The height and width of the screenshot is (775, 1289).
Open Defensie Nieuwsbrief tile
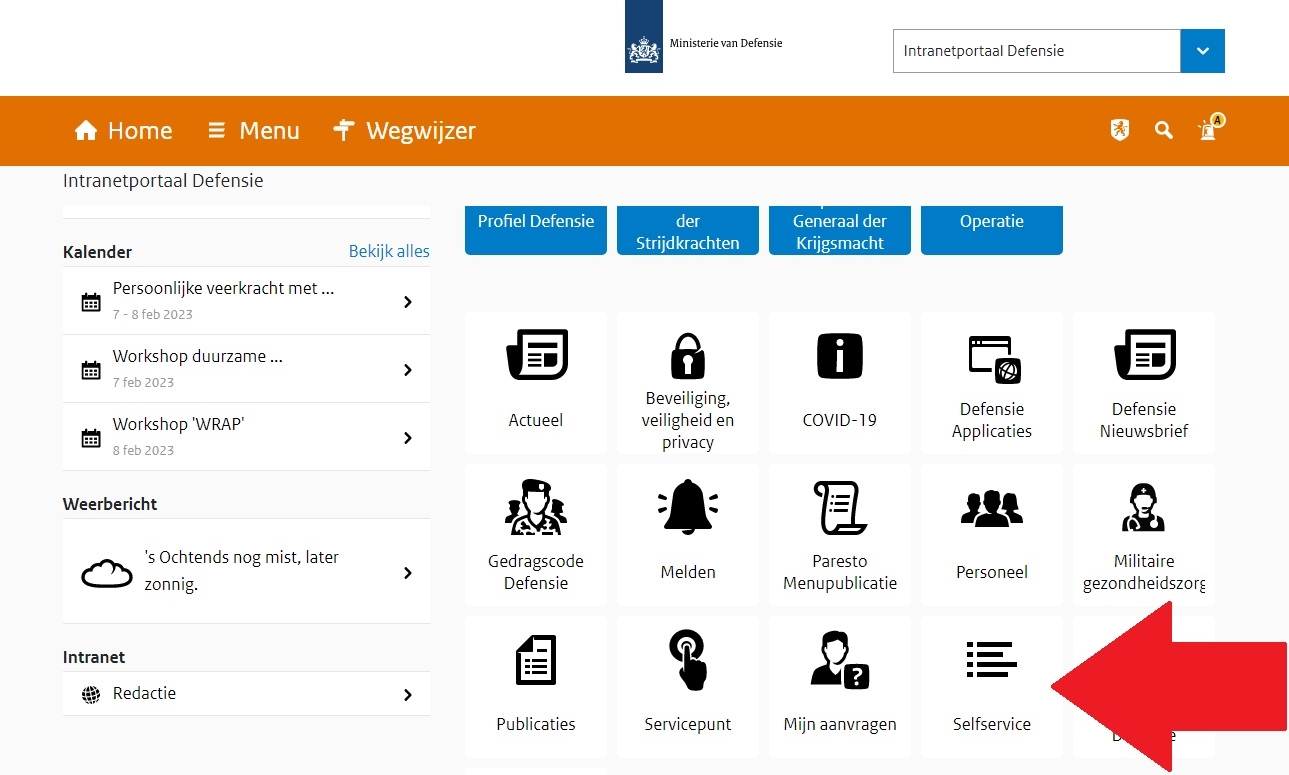pyautogui.click(x=1144, y=382)
